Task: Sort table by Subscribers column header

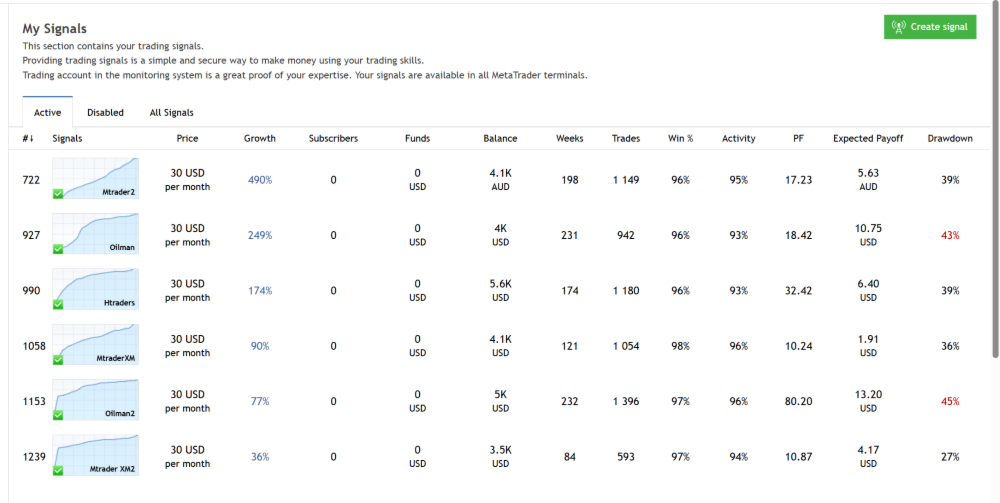Action: tap(333, 139)
